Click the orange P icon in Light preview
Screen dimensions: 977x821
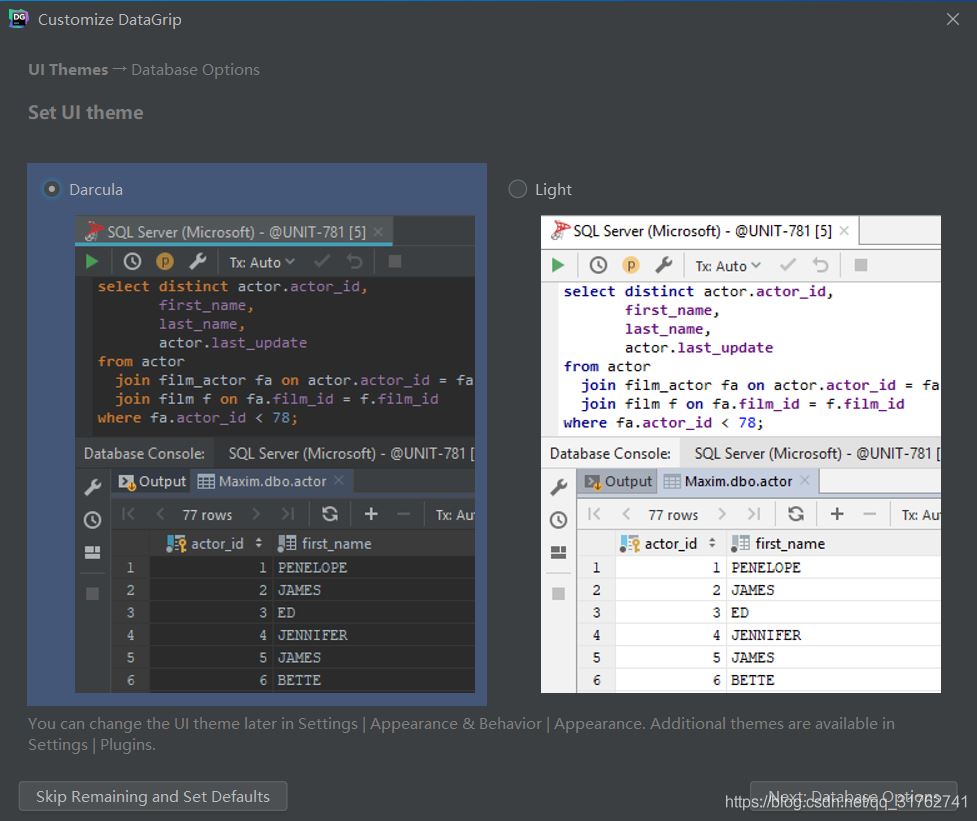tap(631, 265)
